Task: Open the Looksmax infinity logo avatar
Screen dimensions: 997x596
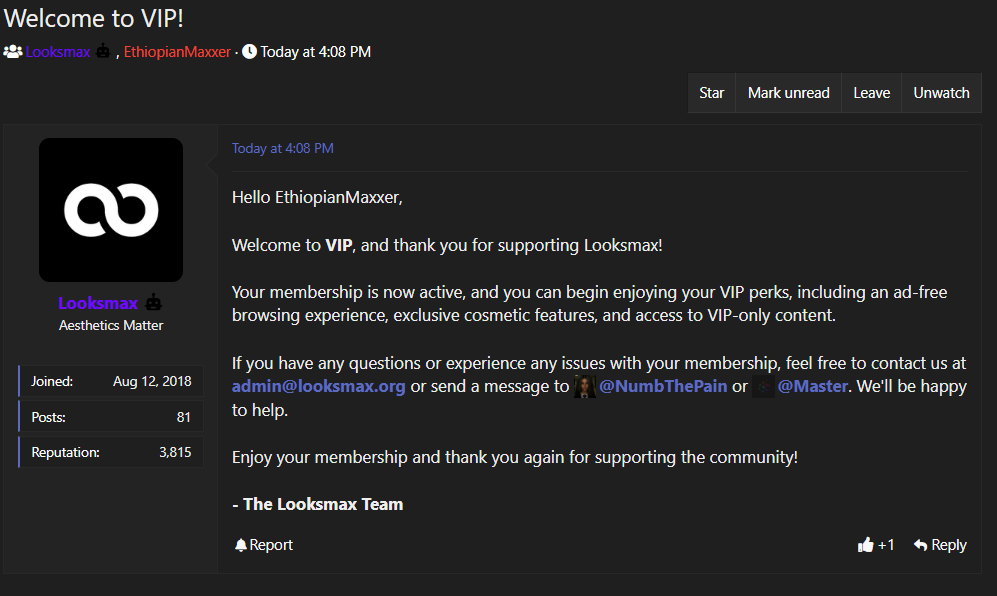Action: point(111,210)
